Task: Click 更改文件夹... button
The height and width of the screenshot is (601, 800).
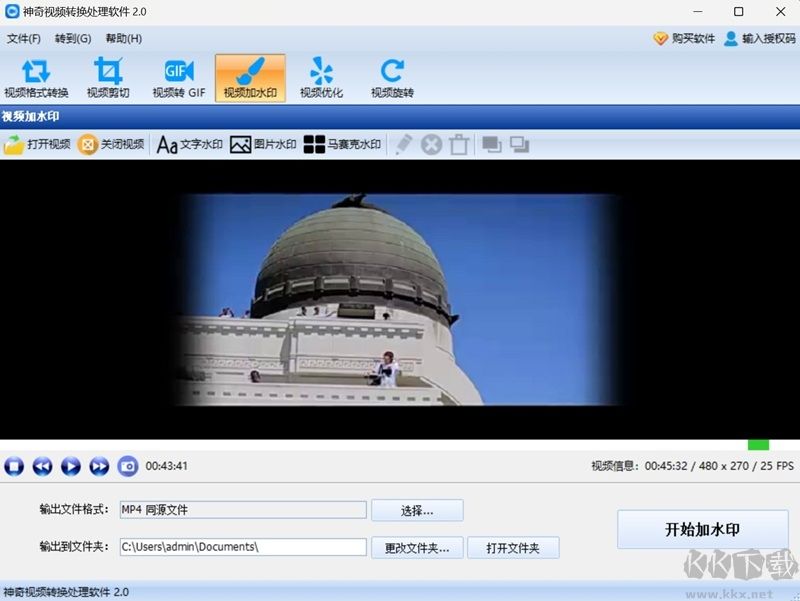Action: 417,548
